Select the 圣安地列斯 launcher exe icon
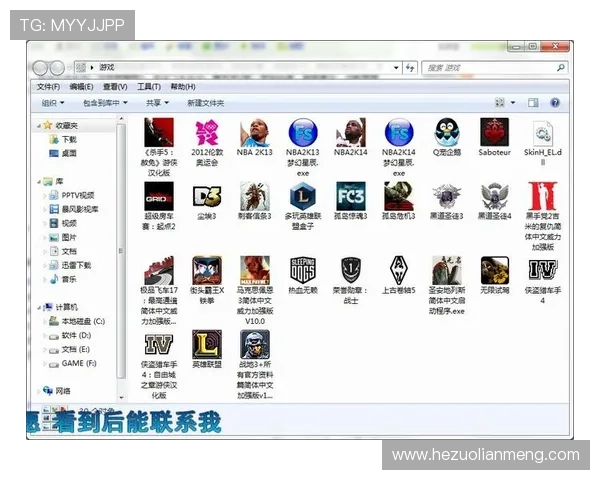This screenshot has width=600, height=480. [447, 271]
